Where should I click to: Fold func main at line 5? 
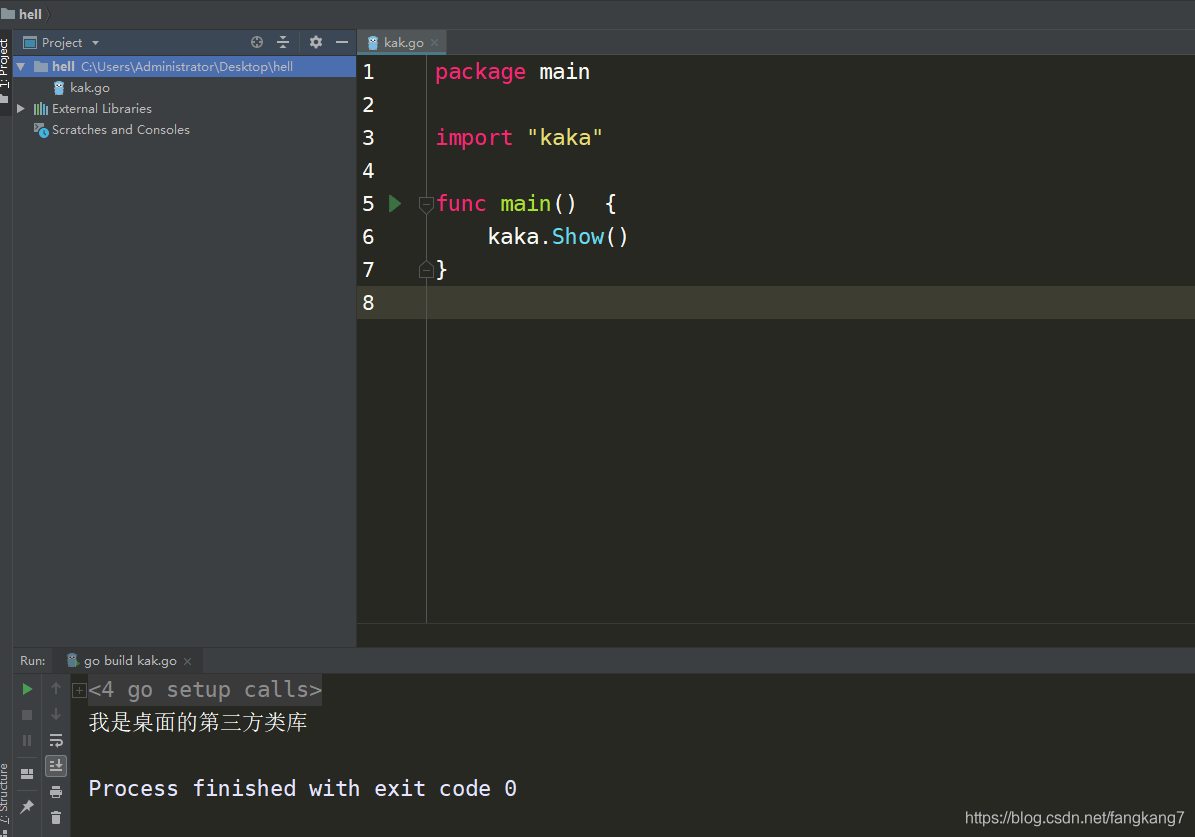point(426,204)
